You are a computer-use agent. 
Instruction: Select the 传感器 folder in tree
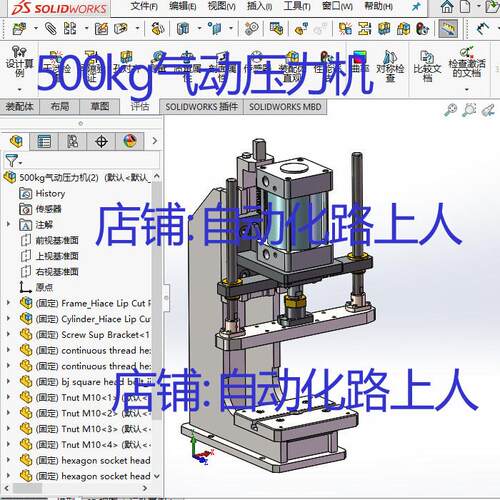[40, 209]
